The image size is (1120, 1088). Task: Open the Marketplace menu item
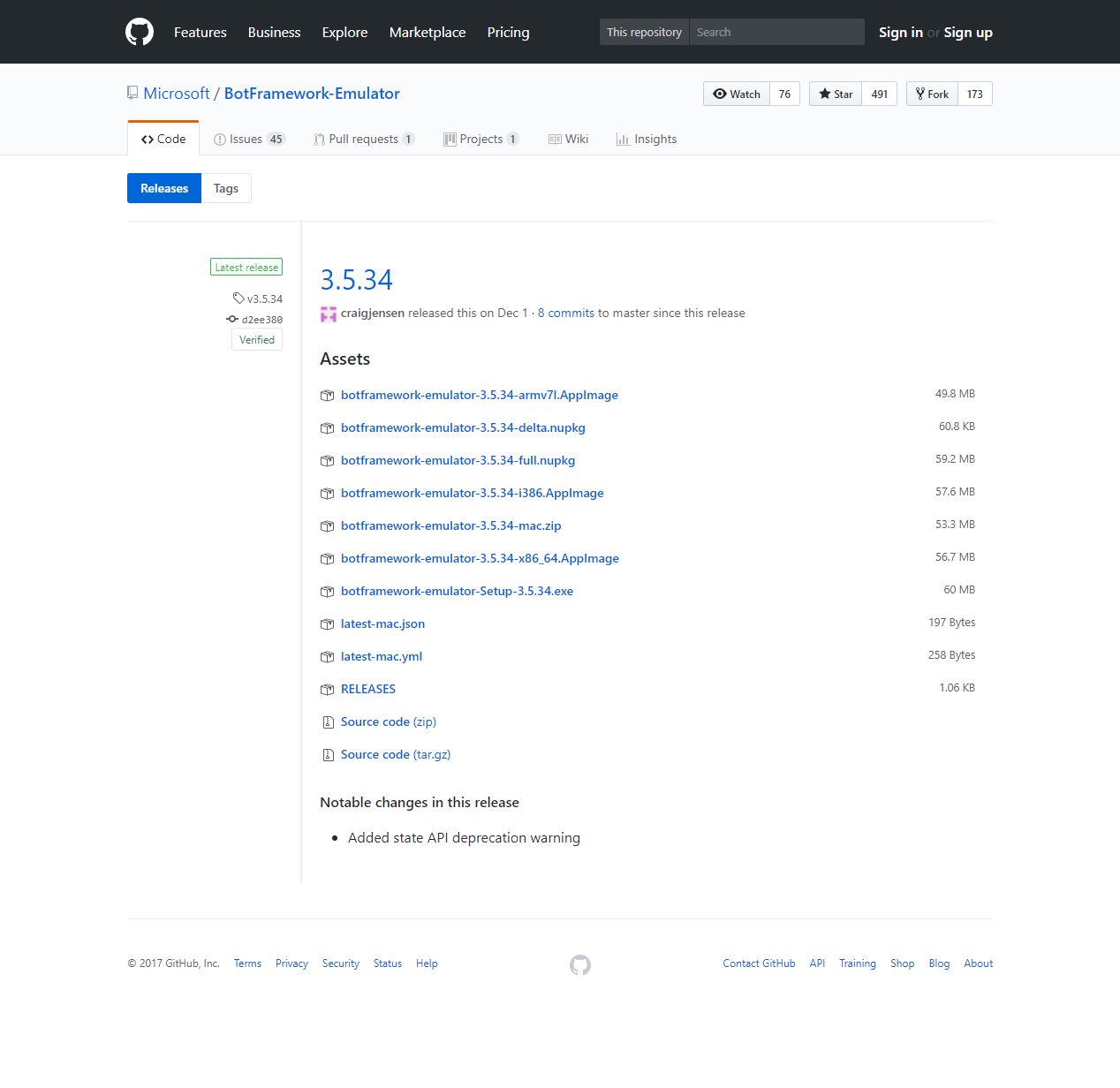[x=427, y=32]
